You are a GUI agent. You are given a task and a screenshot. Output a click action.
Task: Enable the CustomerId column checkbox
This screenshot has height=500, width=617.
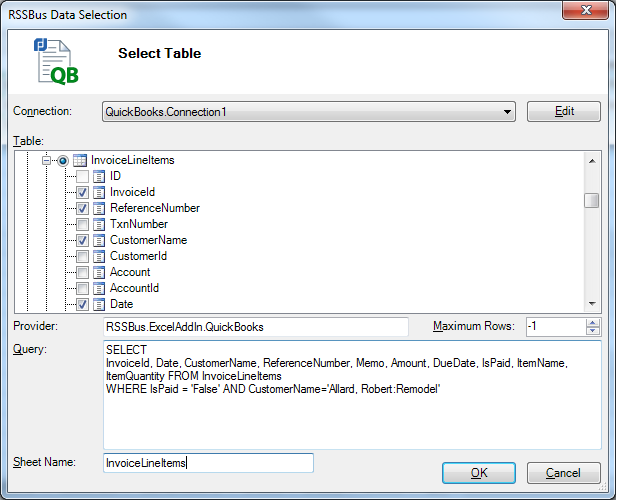[x=83, y=256]
